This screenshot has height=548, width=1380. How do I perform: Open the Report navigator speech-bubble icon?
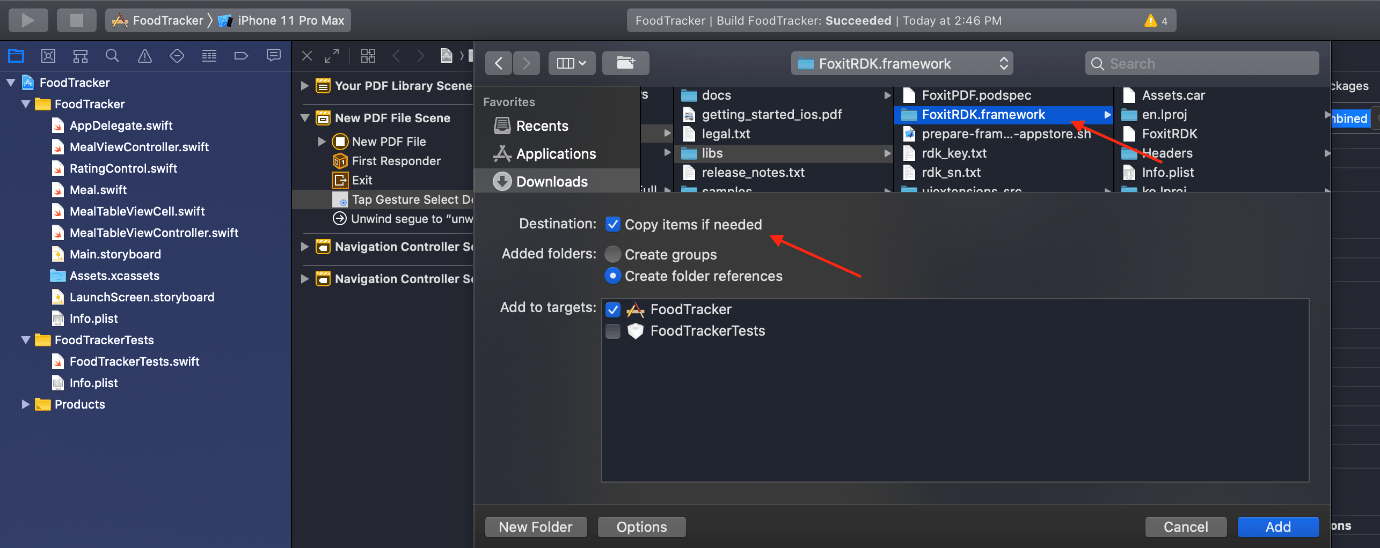click(273, 56)
